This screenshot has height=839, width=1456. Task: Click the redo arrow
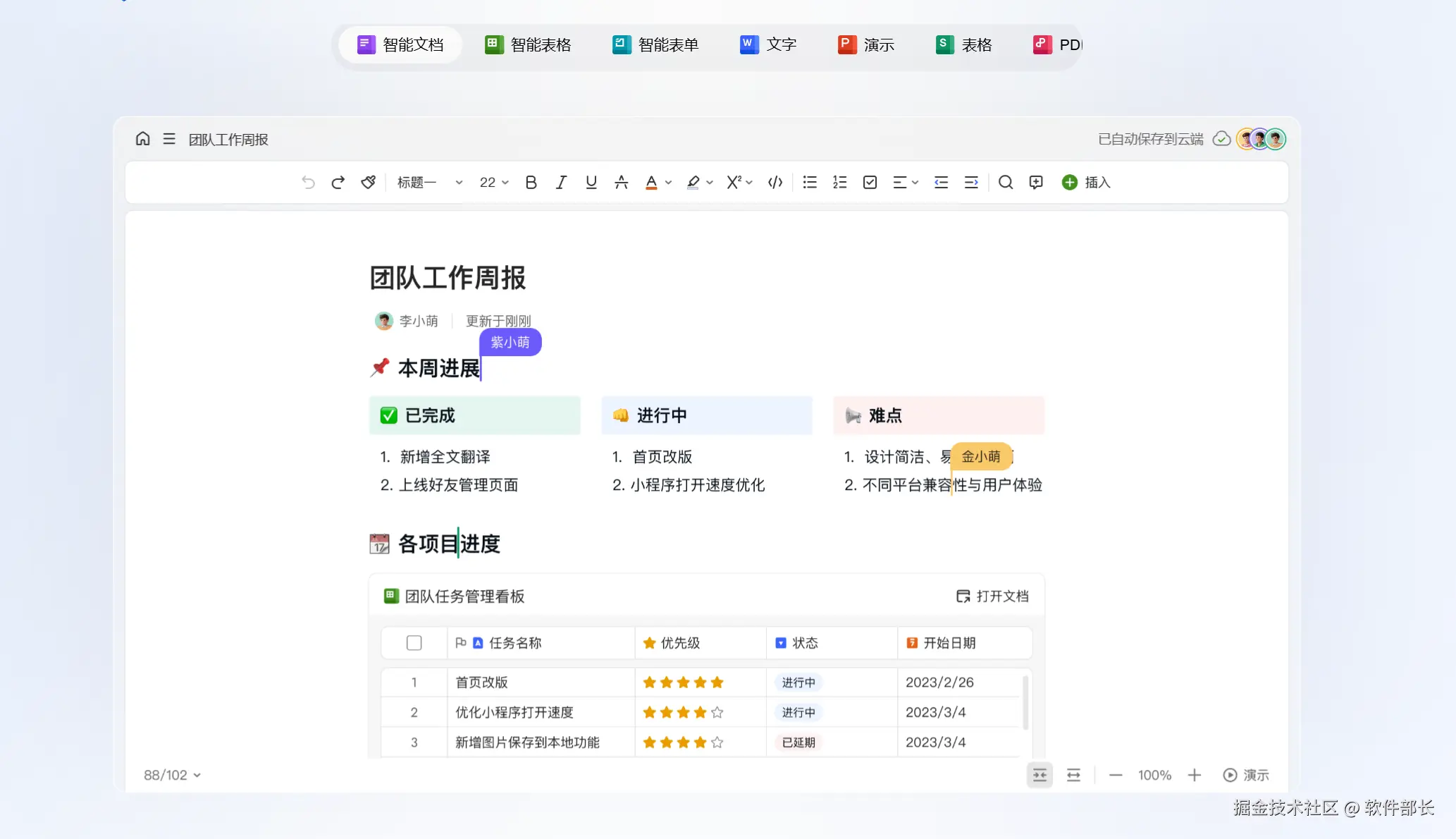point(338,183)
